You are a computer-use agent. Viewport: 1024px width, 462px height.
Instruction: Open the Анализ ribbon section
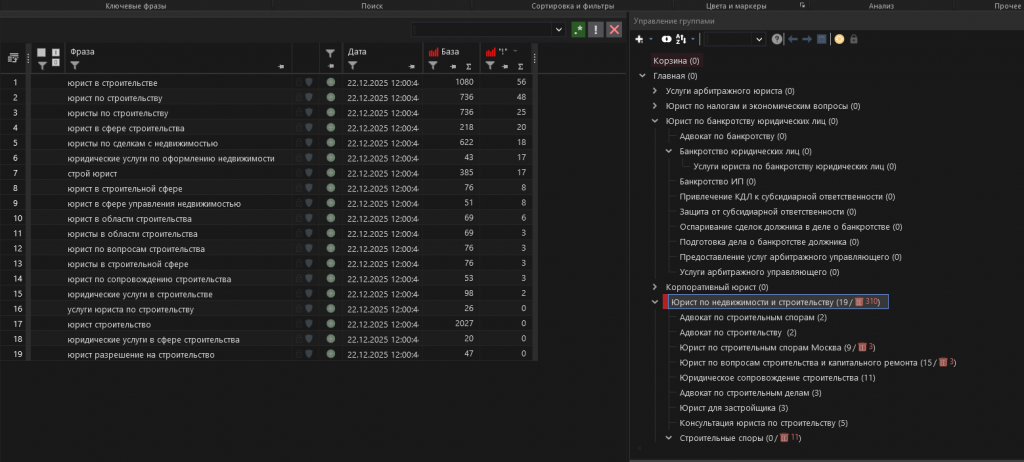coord(881,6)
